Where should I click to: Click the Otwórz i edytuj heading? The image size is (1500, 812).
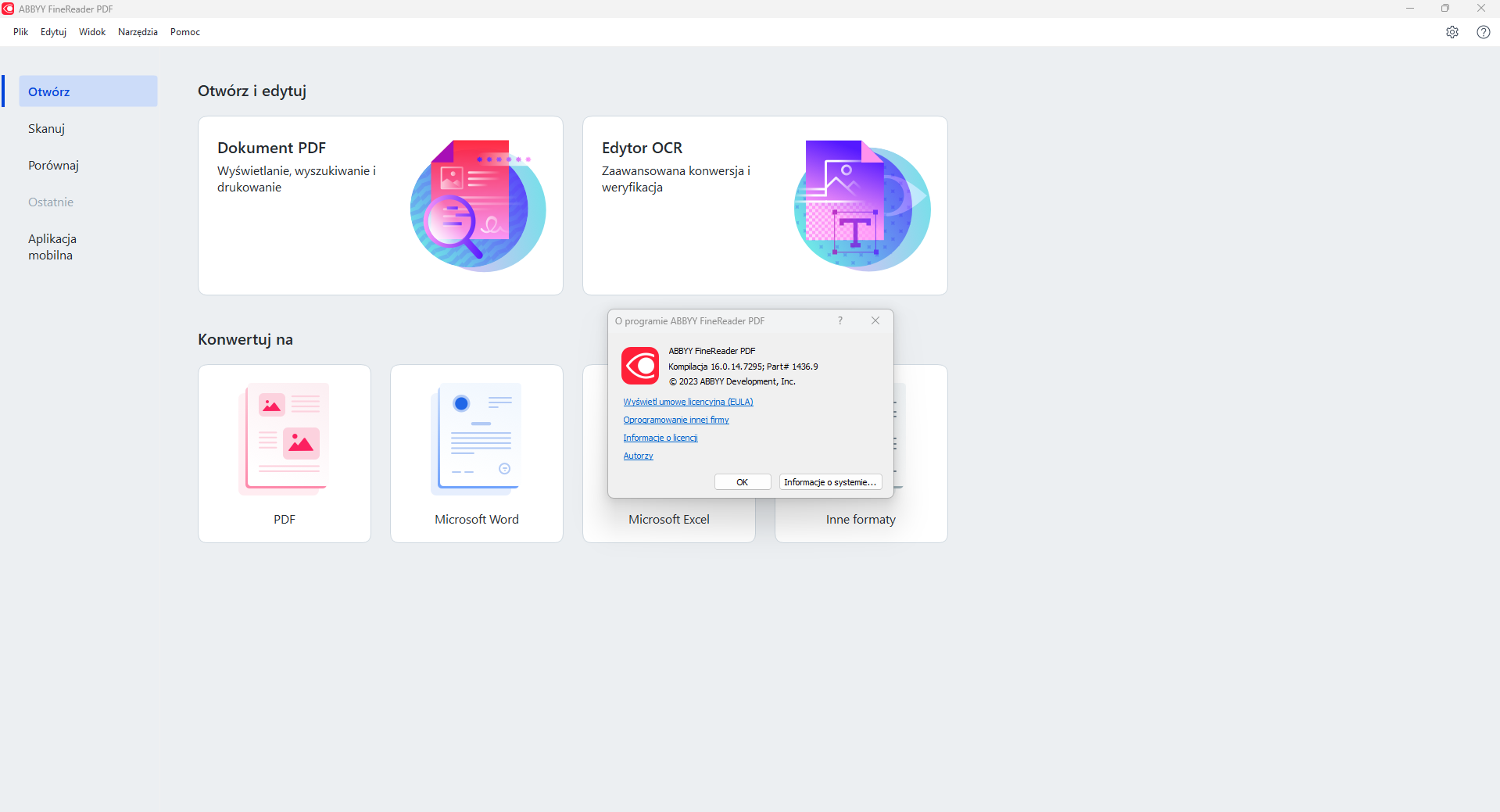click(252, 91)
